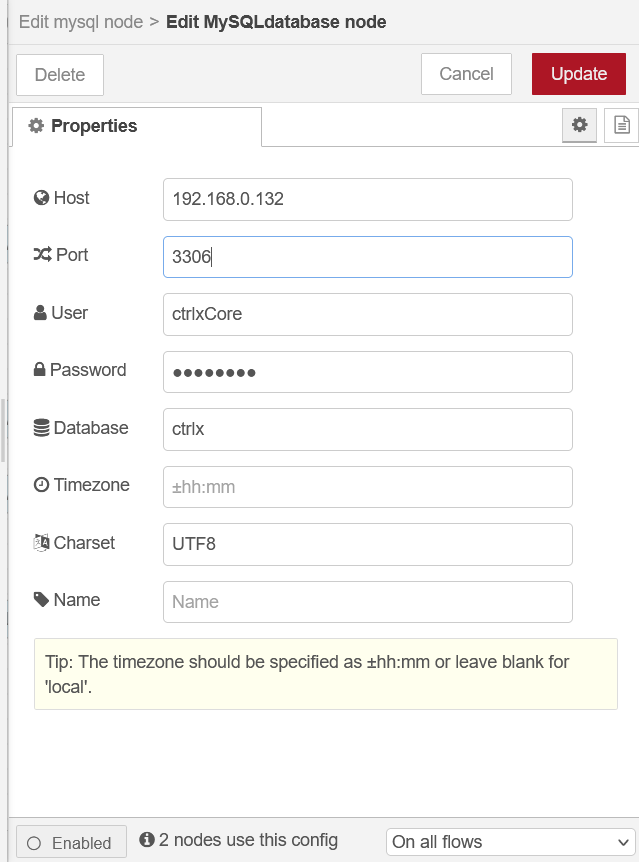Viewport: 639px width, 862px height.
Task: Focus the empty Timezone input field
Action: click(x=367, y=487)
